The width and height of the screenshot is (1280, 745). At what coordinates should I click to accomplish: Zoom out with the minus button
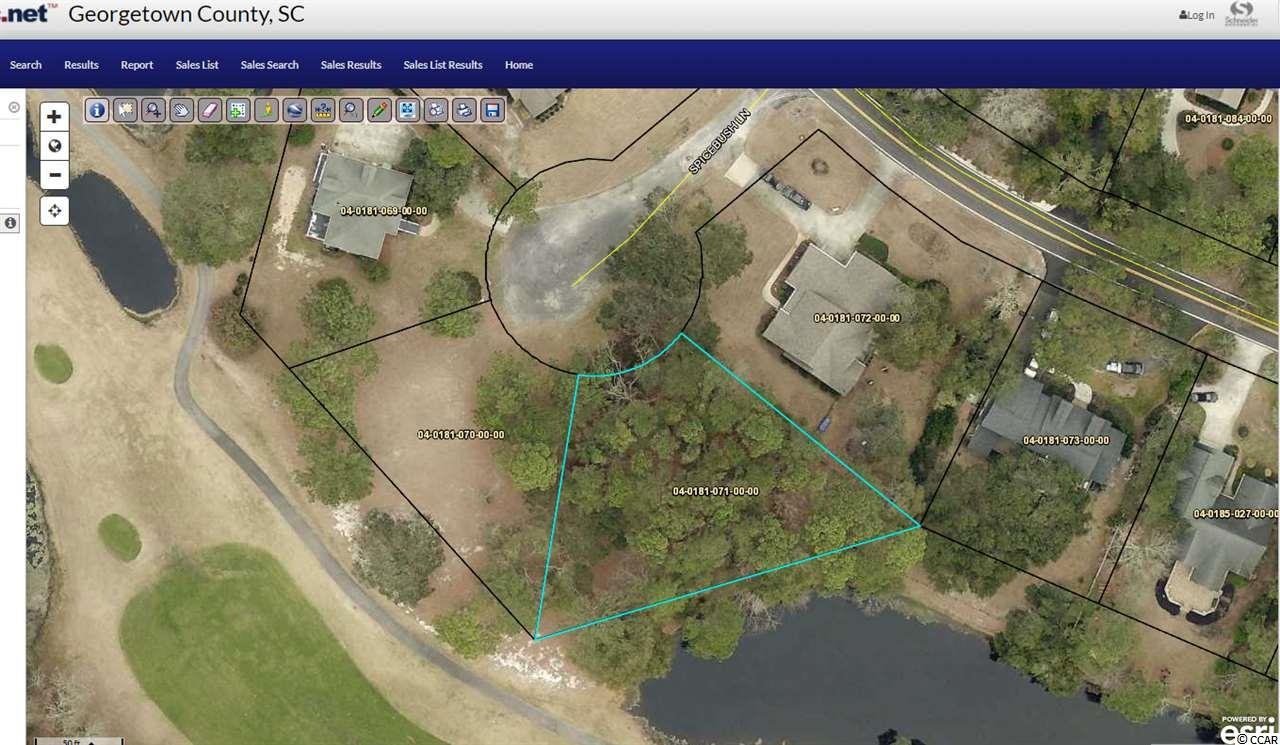[x=54, y=175]
